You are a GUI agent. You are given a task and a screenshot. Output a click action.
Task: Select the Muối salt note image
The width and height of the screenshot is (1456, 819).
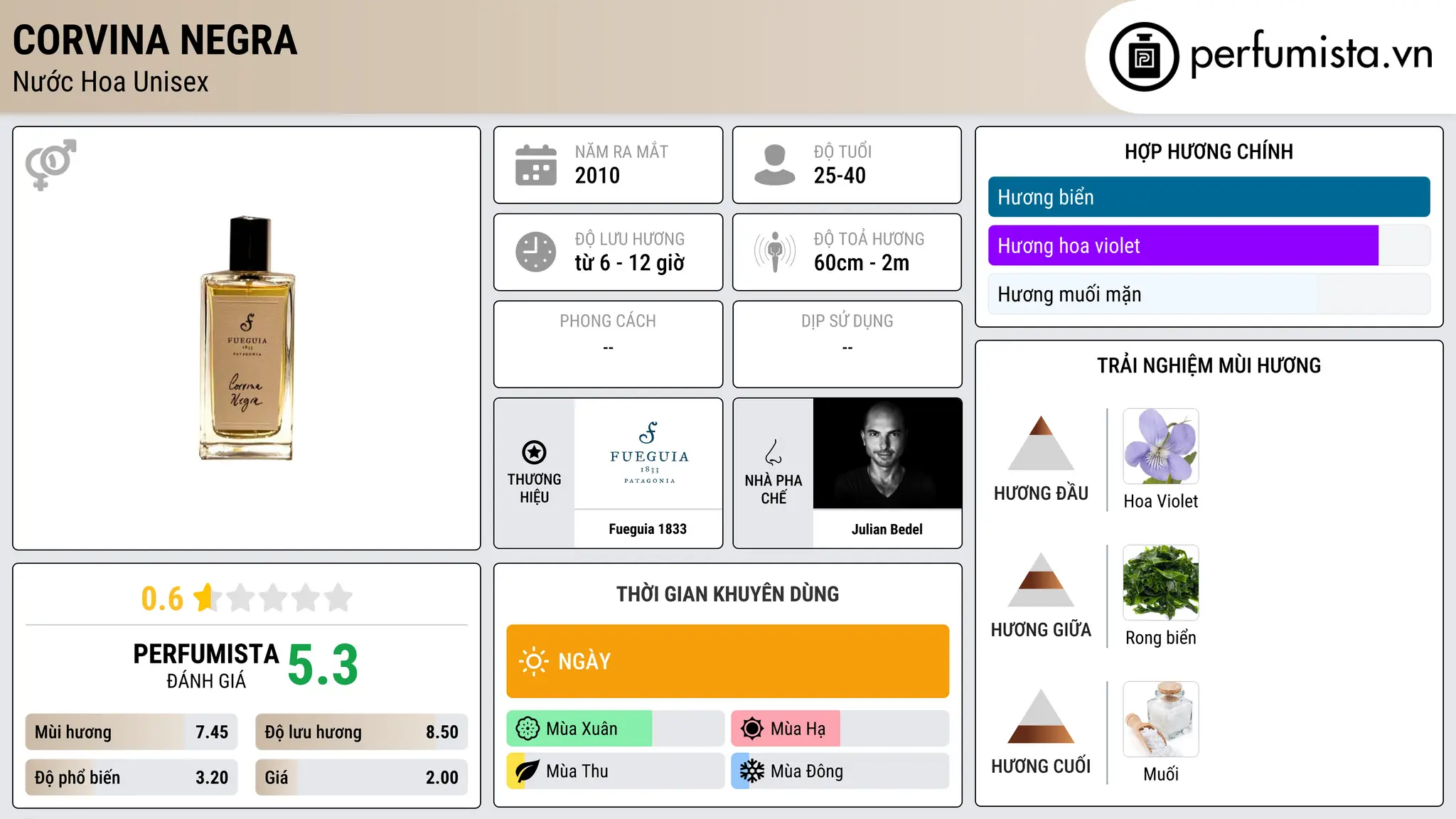[1161, 719]
